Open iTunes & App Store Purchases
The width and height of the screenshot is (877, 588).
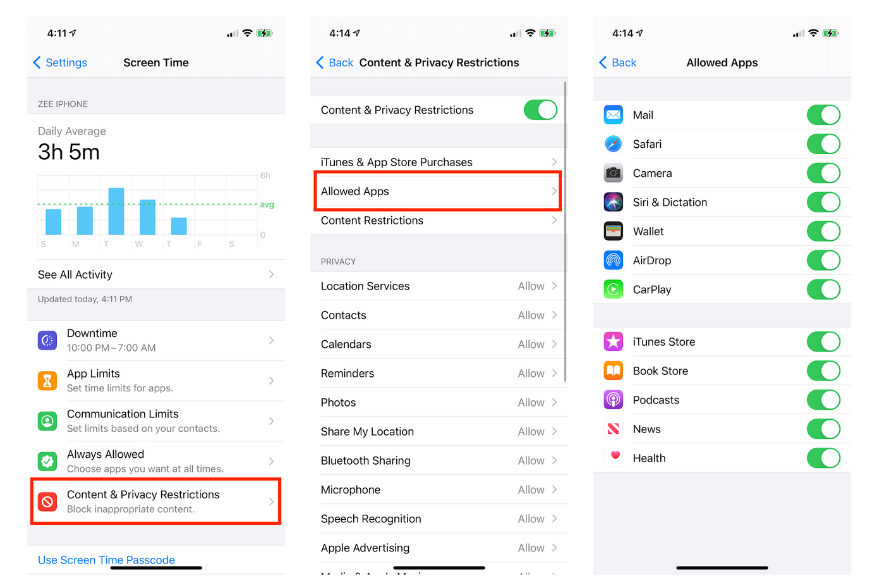(439, 162)
